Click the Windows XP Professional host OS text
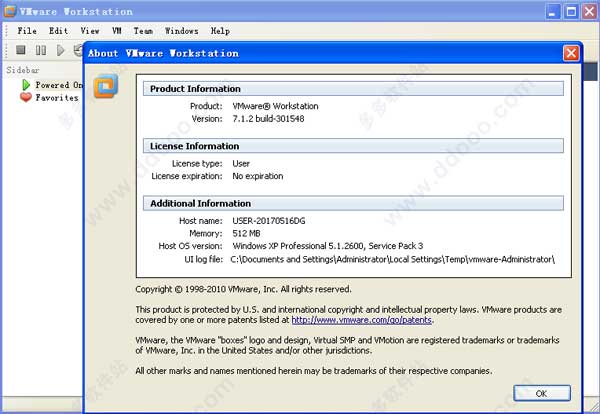 coord(328,246)
